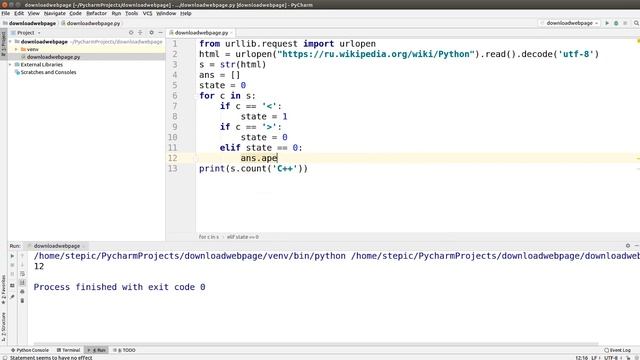The height and width of the screenshot is (360, 640).
Task: Open the Code menu
Action: [x=76, y=13]
